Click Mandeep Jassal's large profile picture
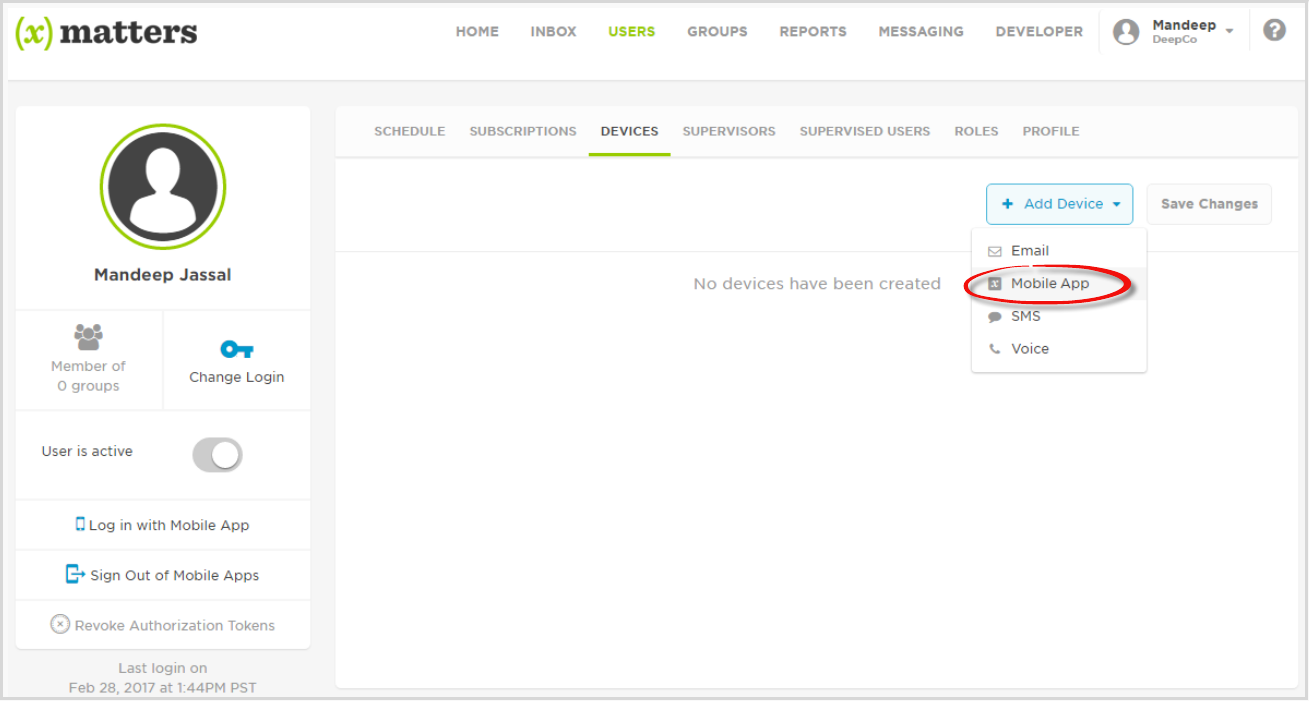 (163, 186)
